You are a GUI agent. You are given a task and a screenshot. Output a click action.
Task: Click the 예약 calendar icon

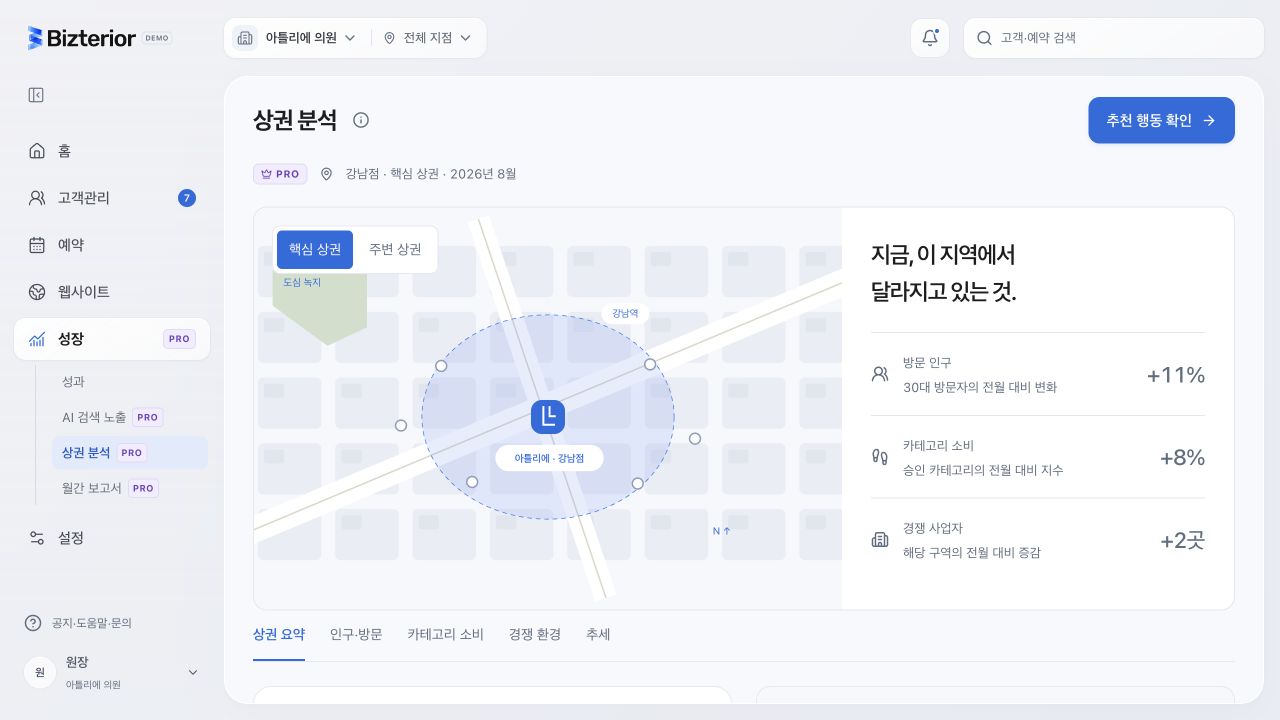coord(37,245)
